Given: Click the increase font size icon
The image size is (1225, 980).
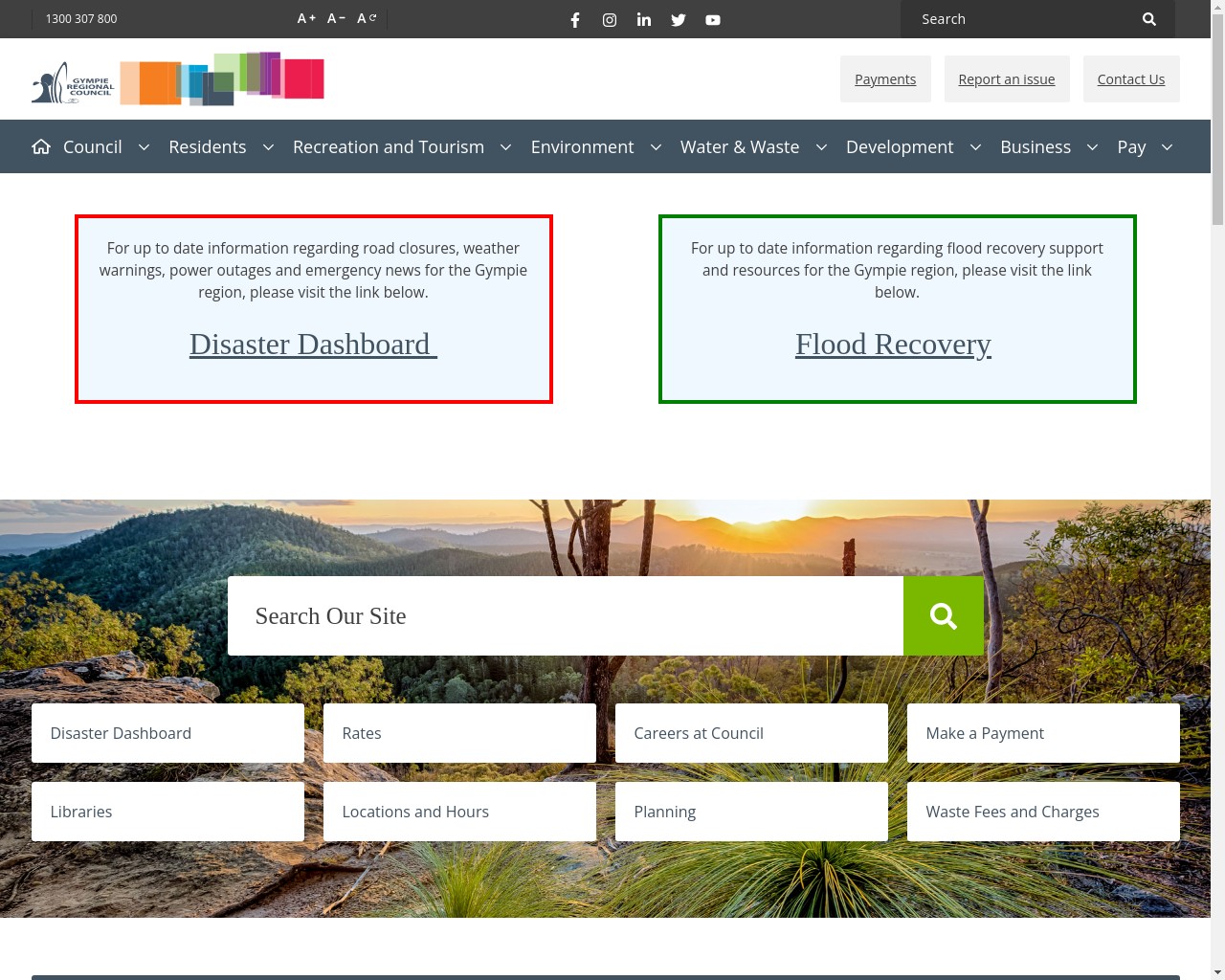Looking at the screenshot, I should point(306,18).
